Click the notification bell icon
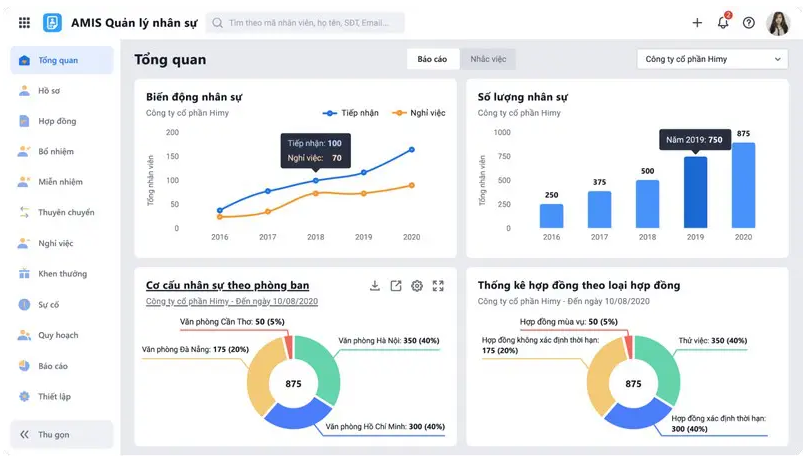The image size is (811, 464). [723, 23]
